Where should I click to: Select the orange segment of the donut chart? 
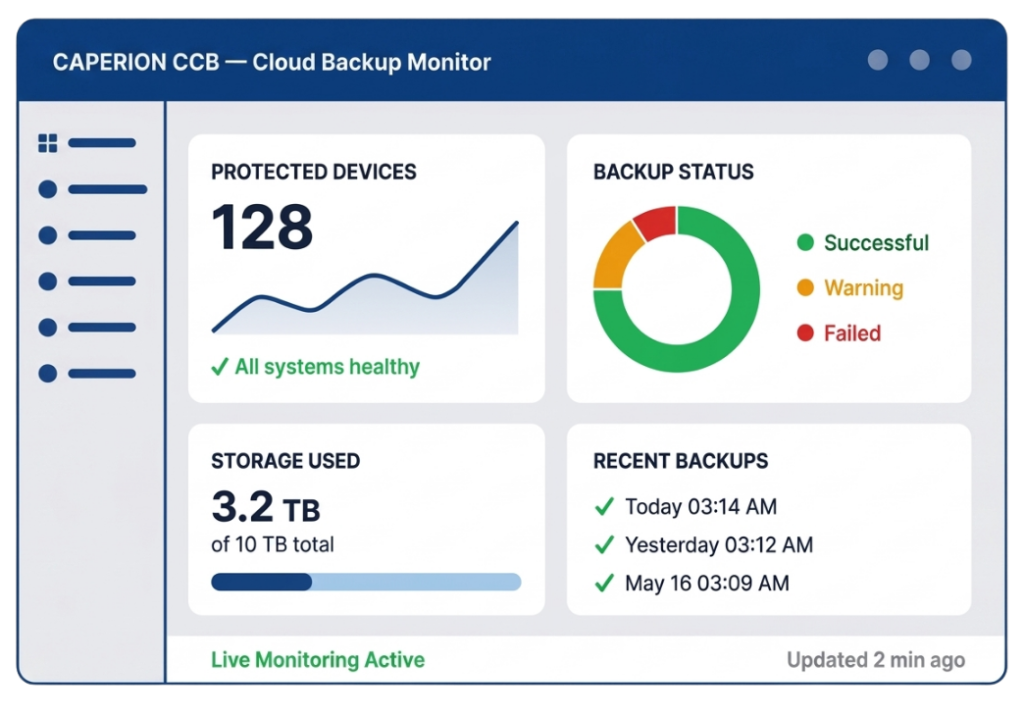coord(613,258)
